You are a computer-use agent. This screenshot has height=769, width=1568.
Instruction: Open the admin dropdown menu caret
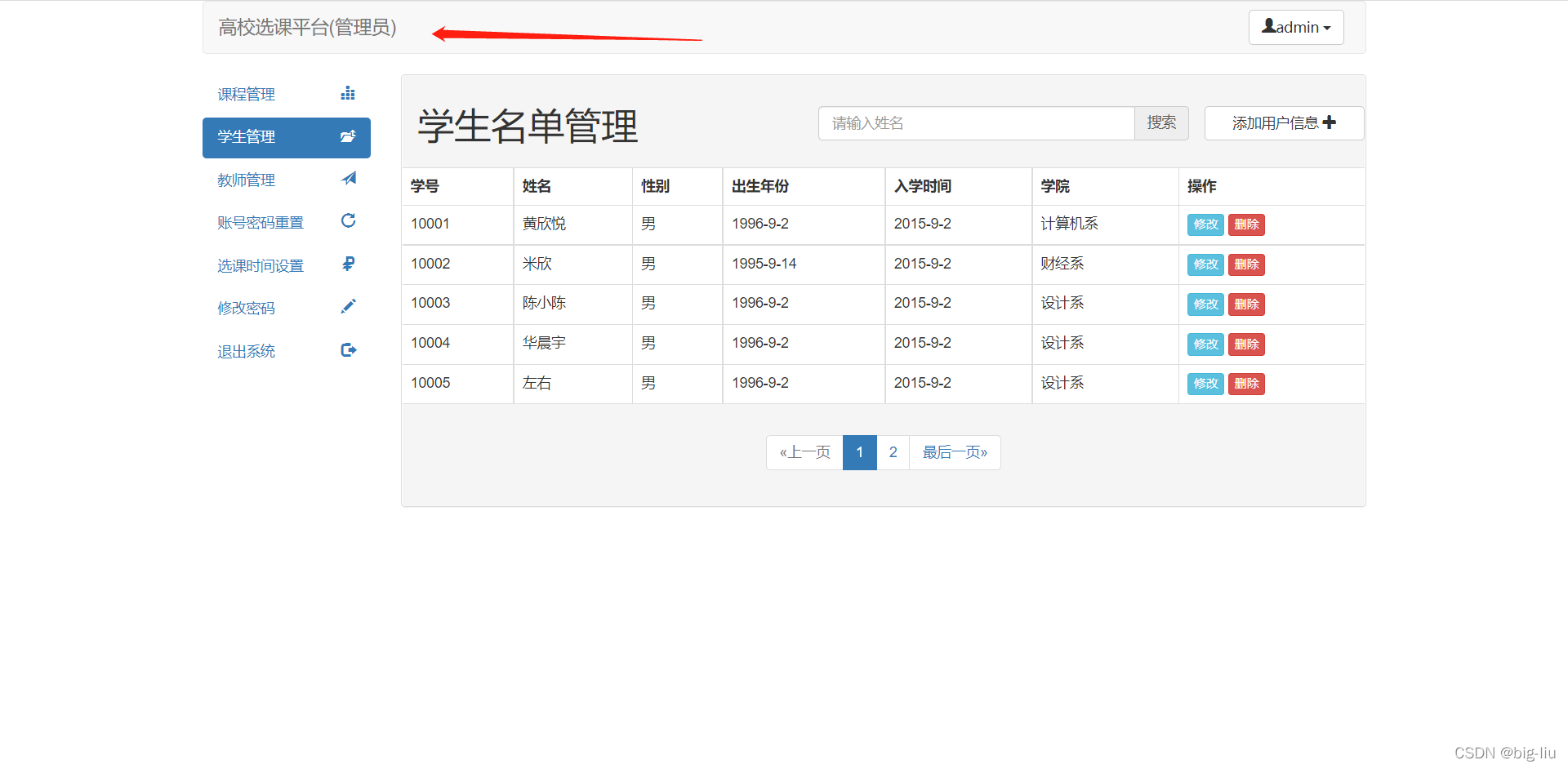coord(1327,29)
